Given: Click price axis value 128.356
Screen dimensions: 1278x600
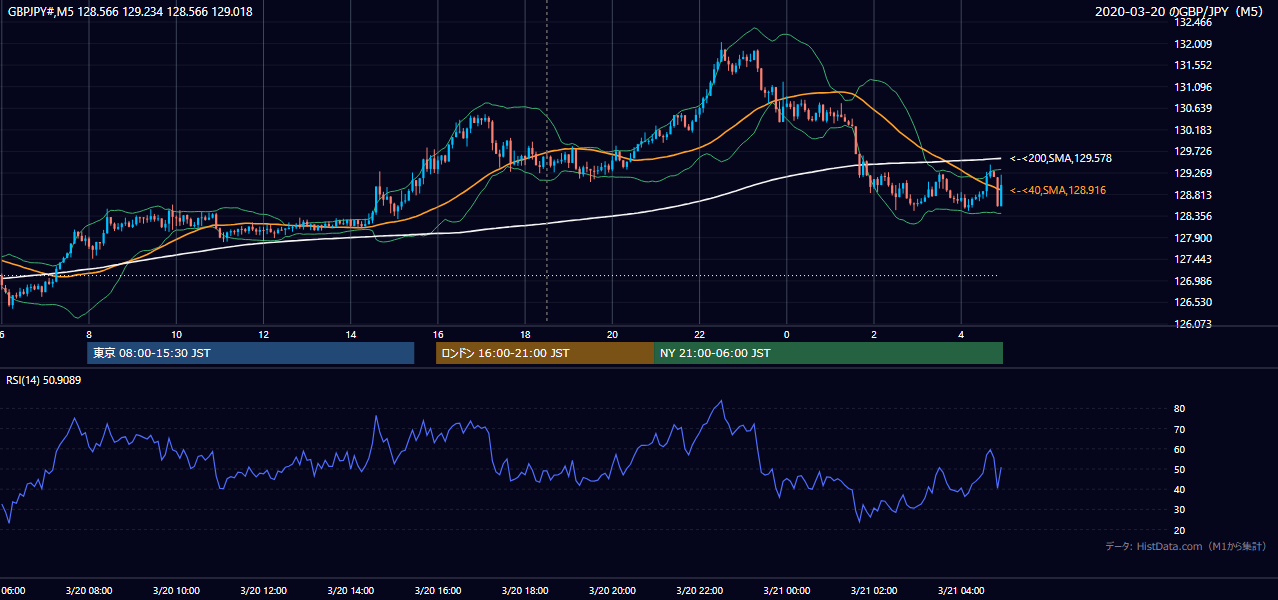Looking at the screenshot, I should [1193, 216].
